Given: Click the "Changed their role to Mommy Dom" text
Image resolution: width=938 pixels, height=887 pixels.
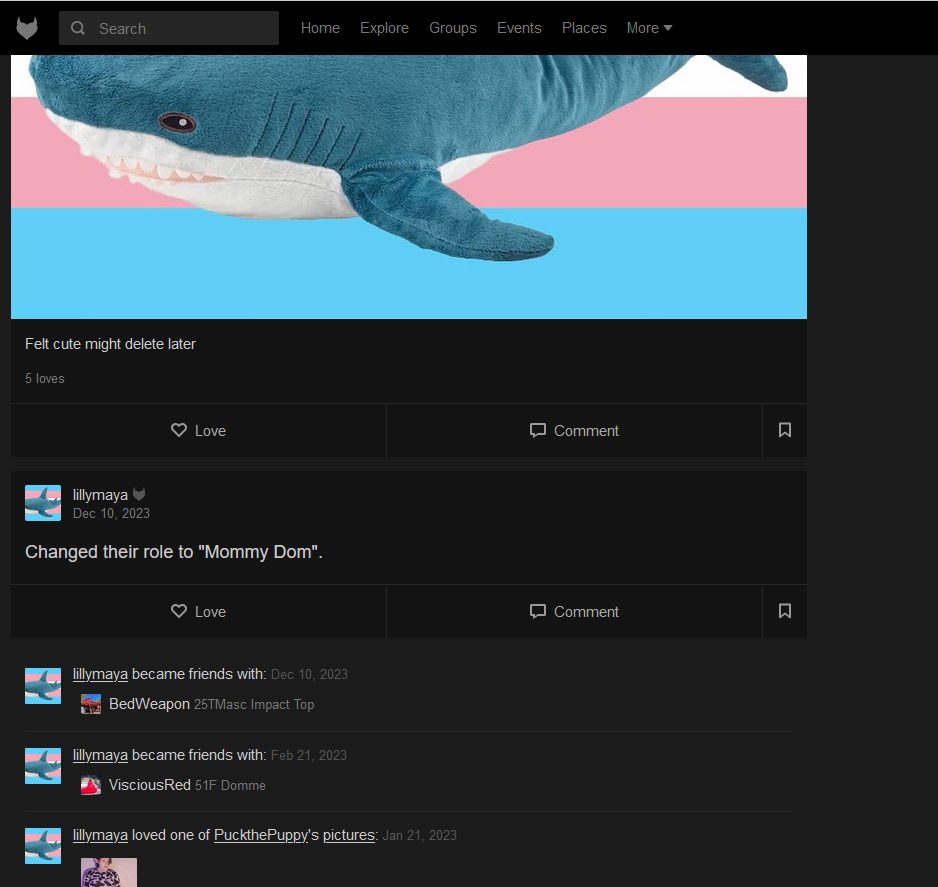Looking at the screenshot, I should point(174,551).
